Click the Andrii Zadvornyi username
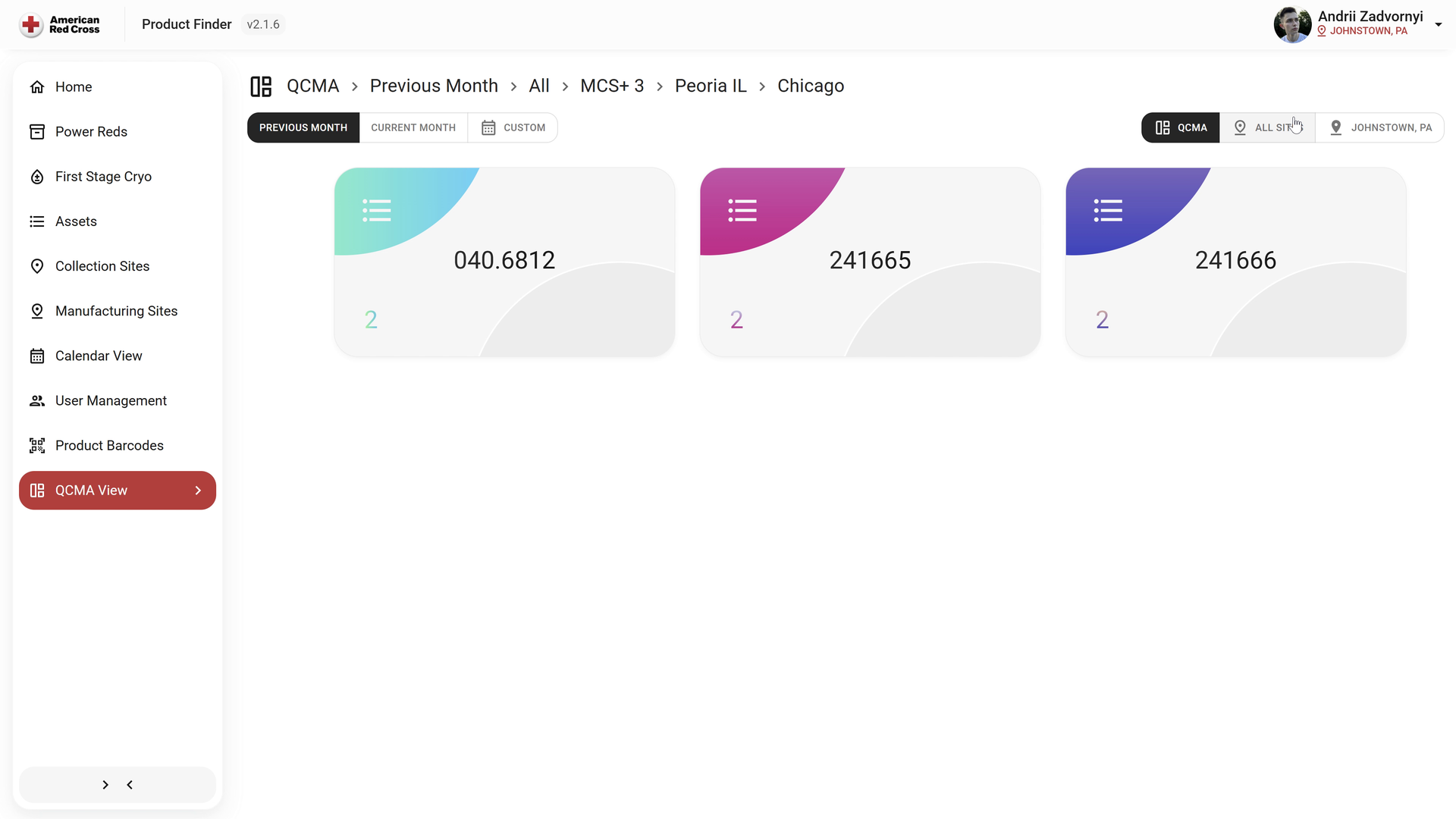 [x=1370, y=17]
